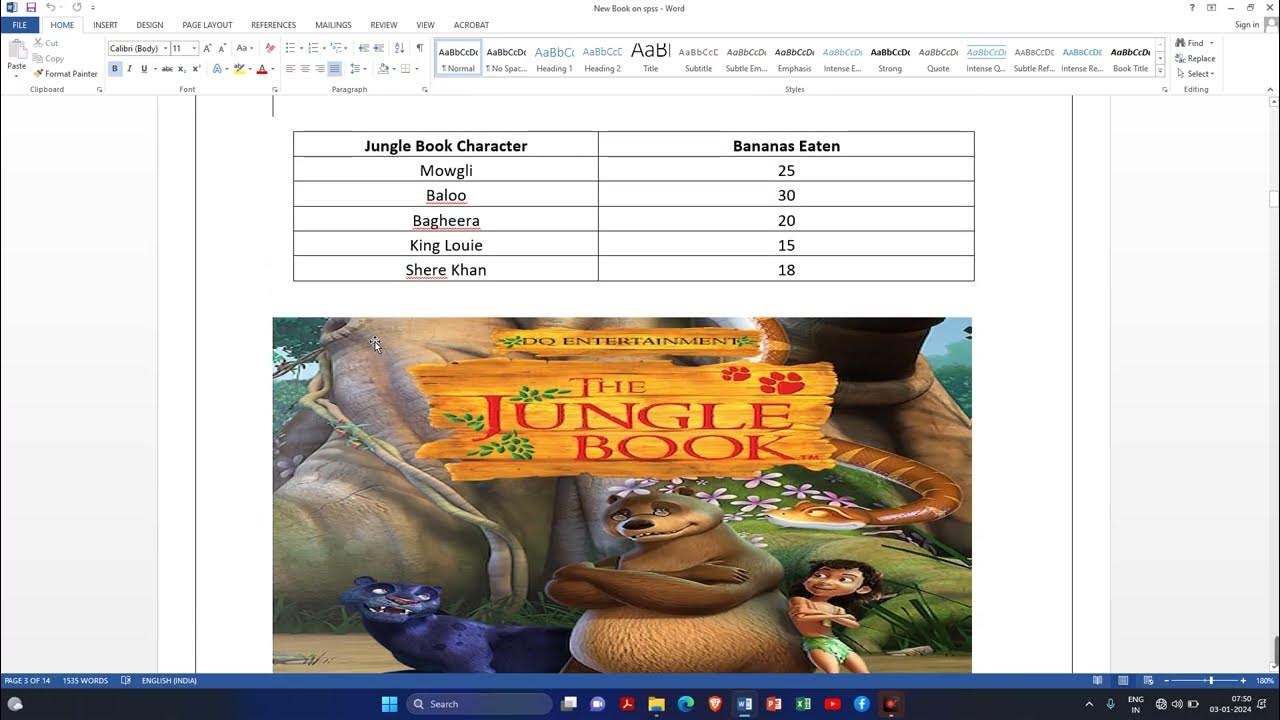Screen dimensions: 1280x720
Task: Apply superscript formatting
Action: coord(195,69)
